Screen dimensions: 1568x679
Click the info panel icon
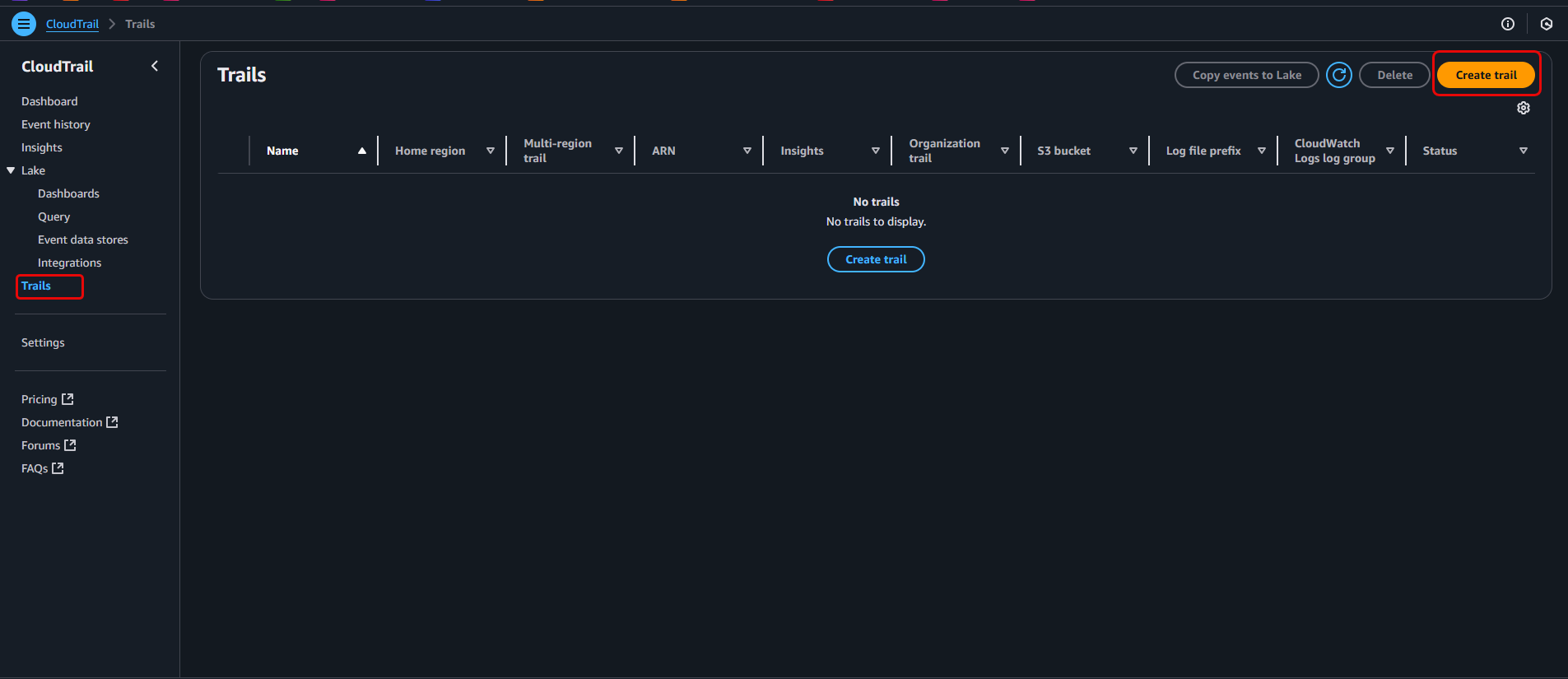click(1508, 24)
